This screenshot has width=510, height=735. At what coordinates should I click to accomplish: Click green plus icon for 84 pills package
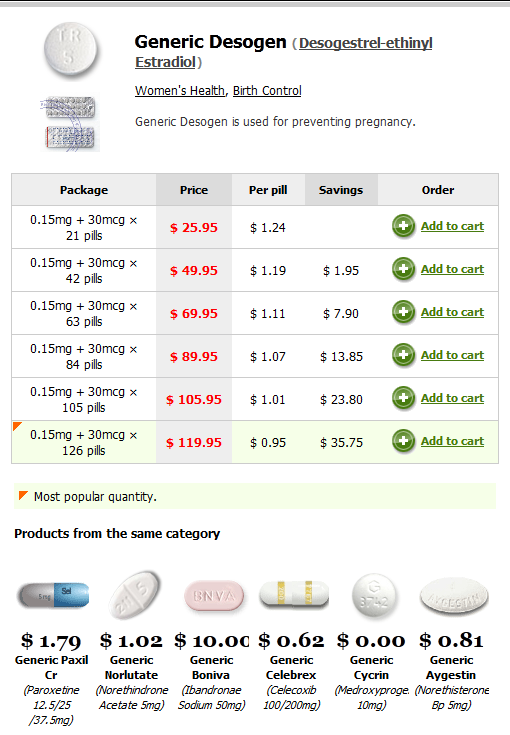pos(403,355)
